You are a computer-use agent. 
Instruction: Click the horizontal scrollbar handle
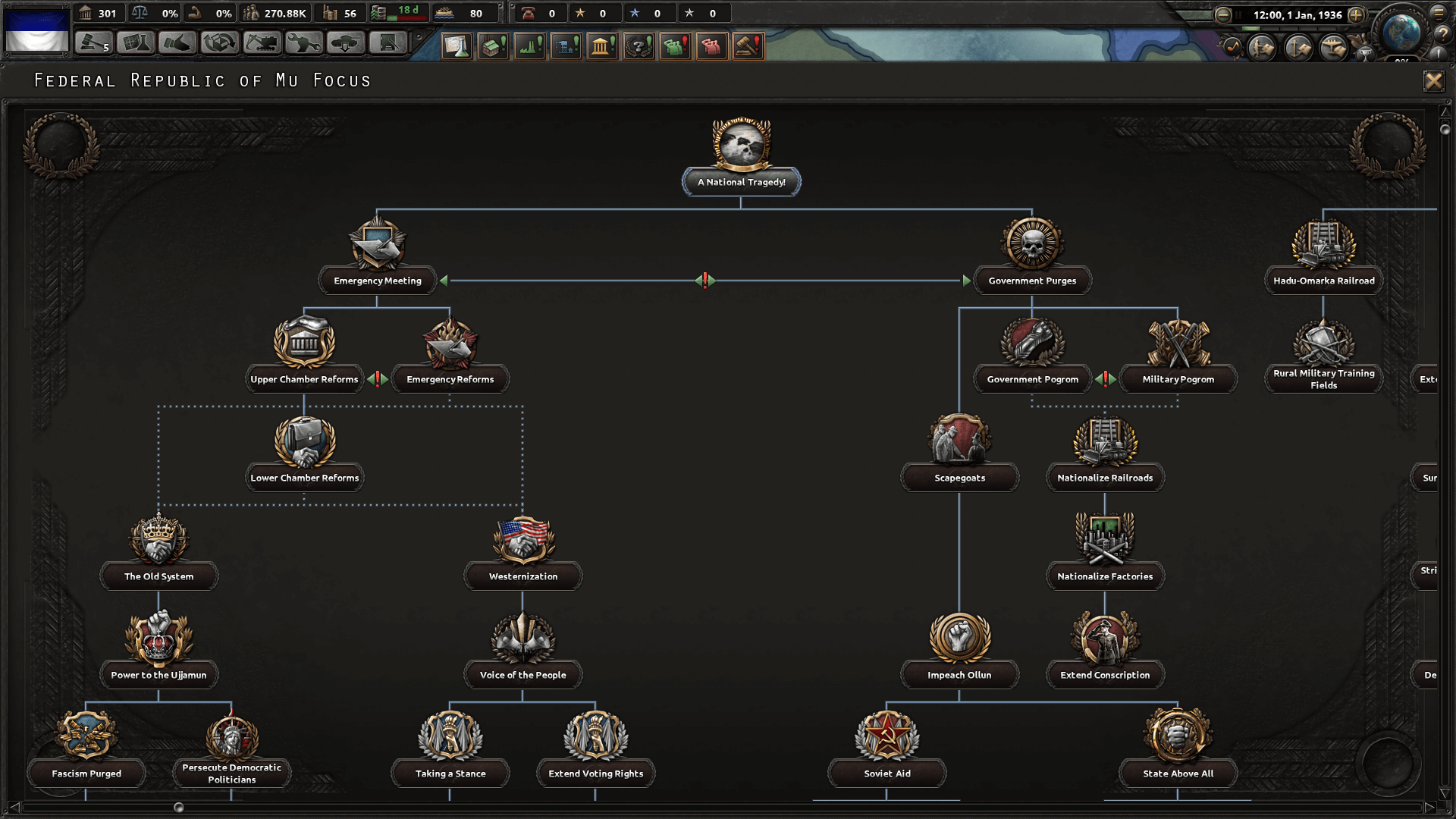[179, 808]
